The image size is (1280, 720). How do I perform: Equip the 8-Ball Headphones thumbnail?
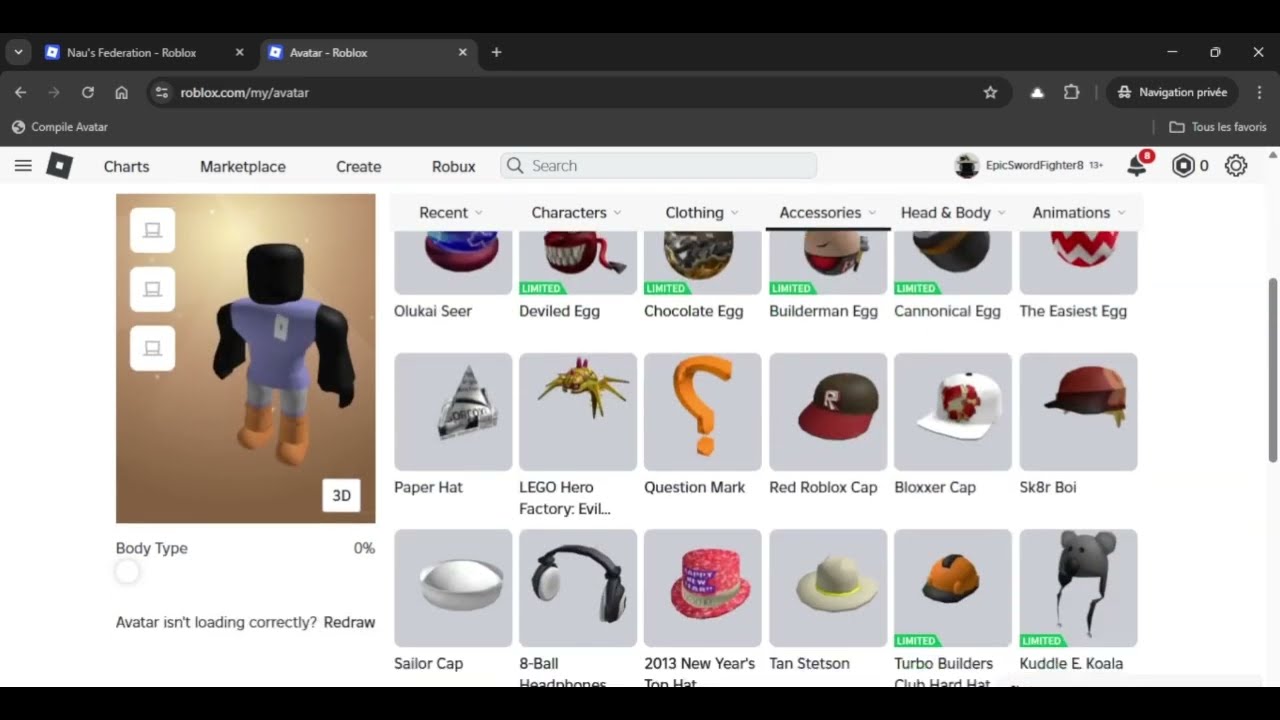pyautogui.click(x=578, y=588)
